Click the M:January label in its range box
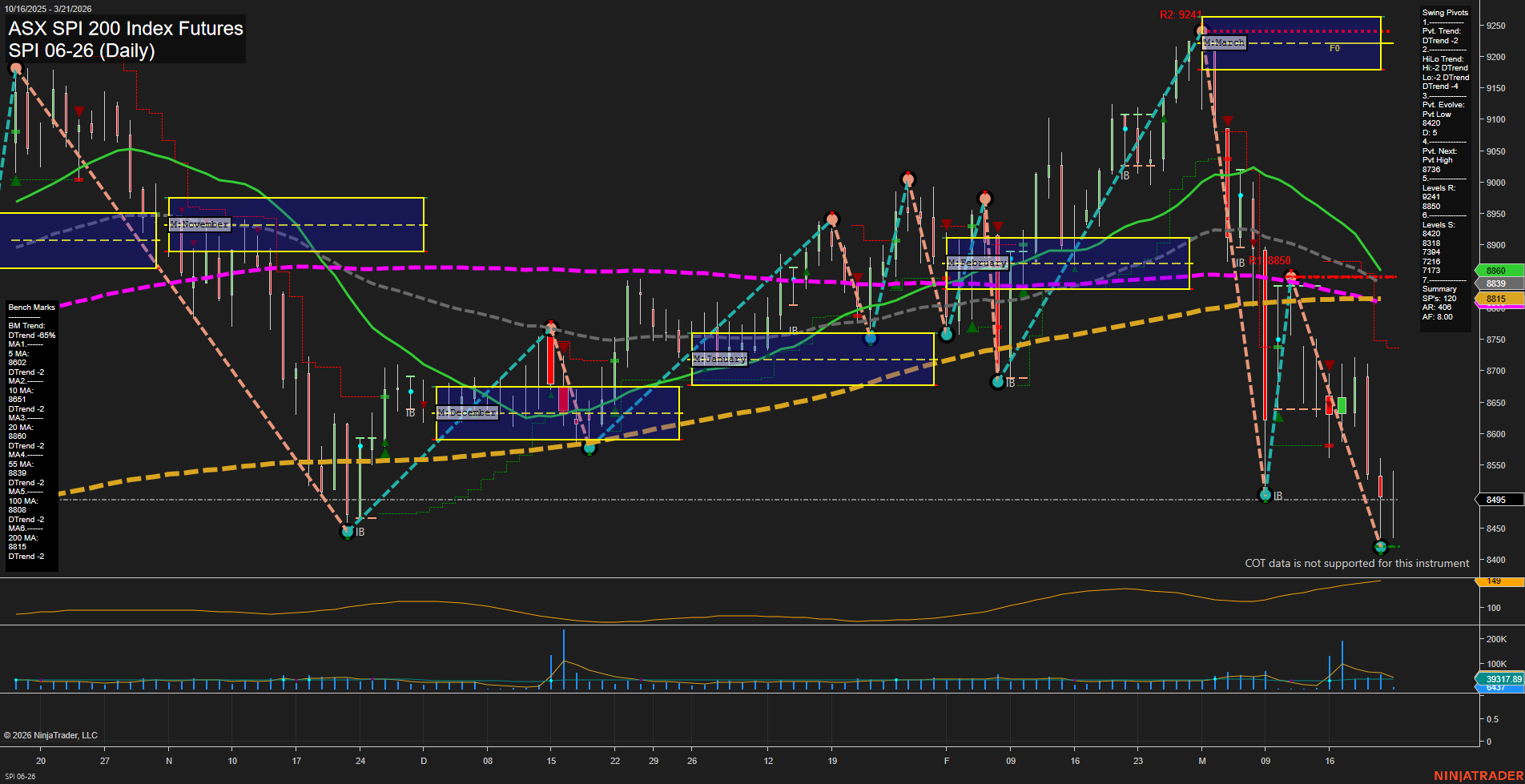The image size is (1525, 784). (720, 359)
